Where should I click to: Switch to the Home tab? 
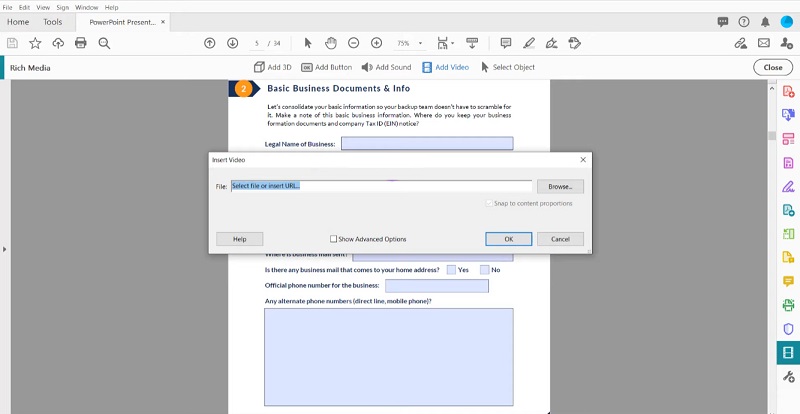(18, 22)
